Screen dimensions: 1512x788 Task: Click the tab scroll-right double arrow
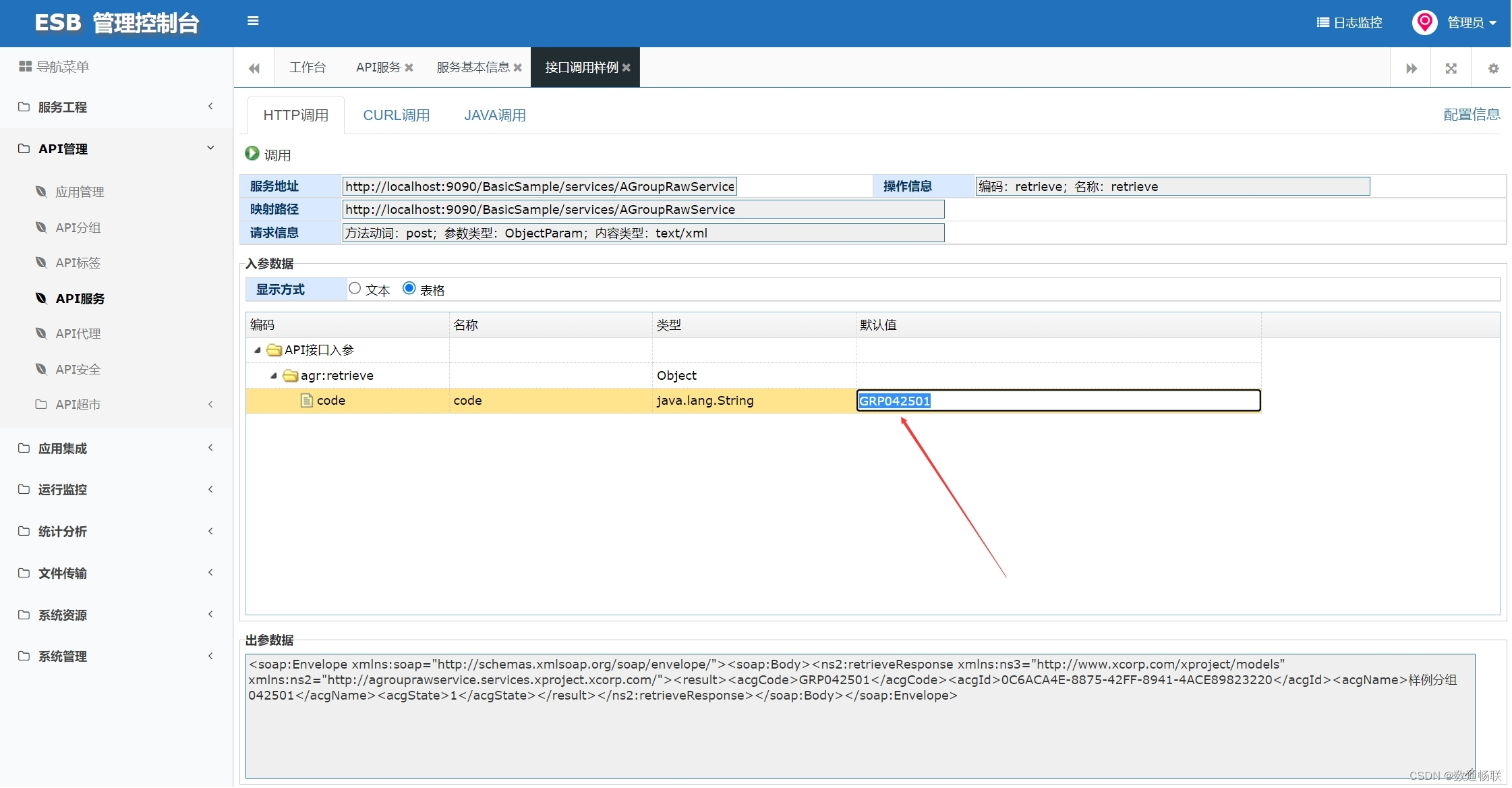(x=1411, y=68)
